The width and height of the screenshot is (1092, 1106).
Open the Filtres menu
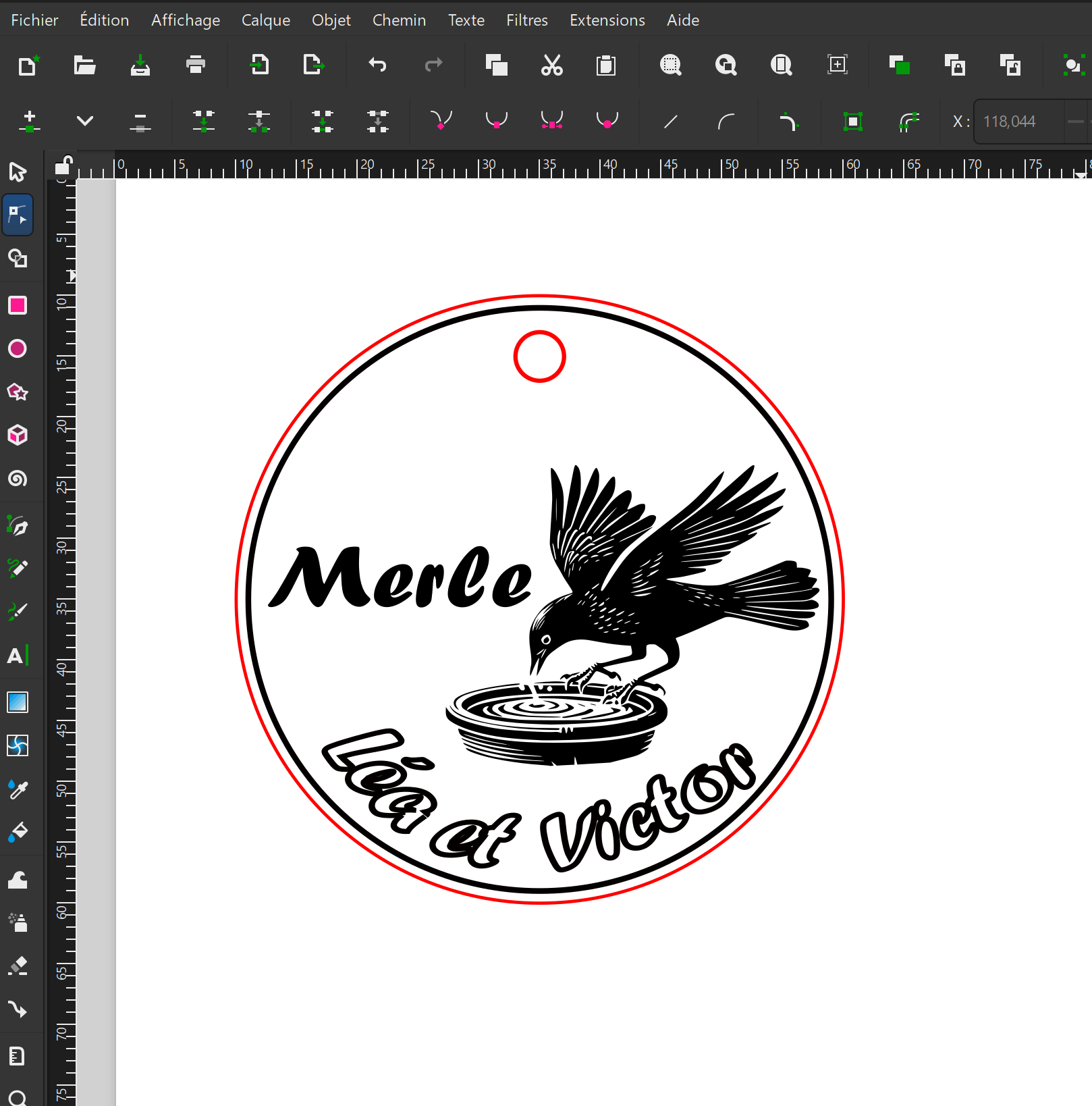pyautogui.click(x=526, y=20)
